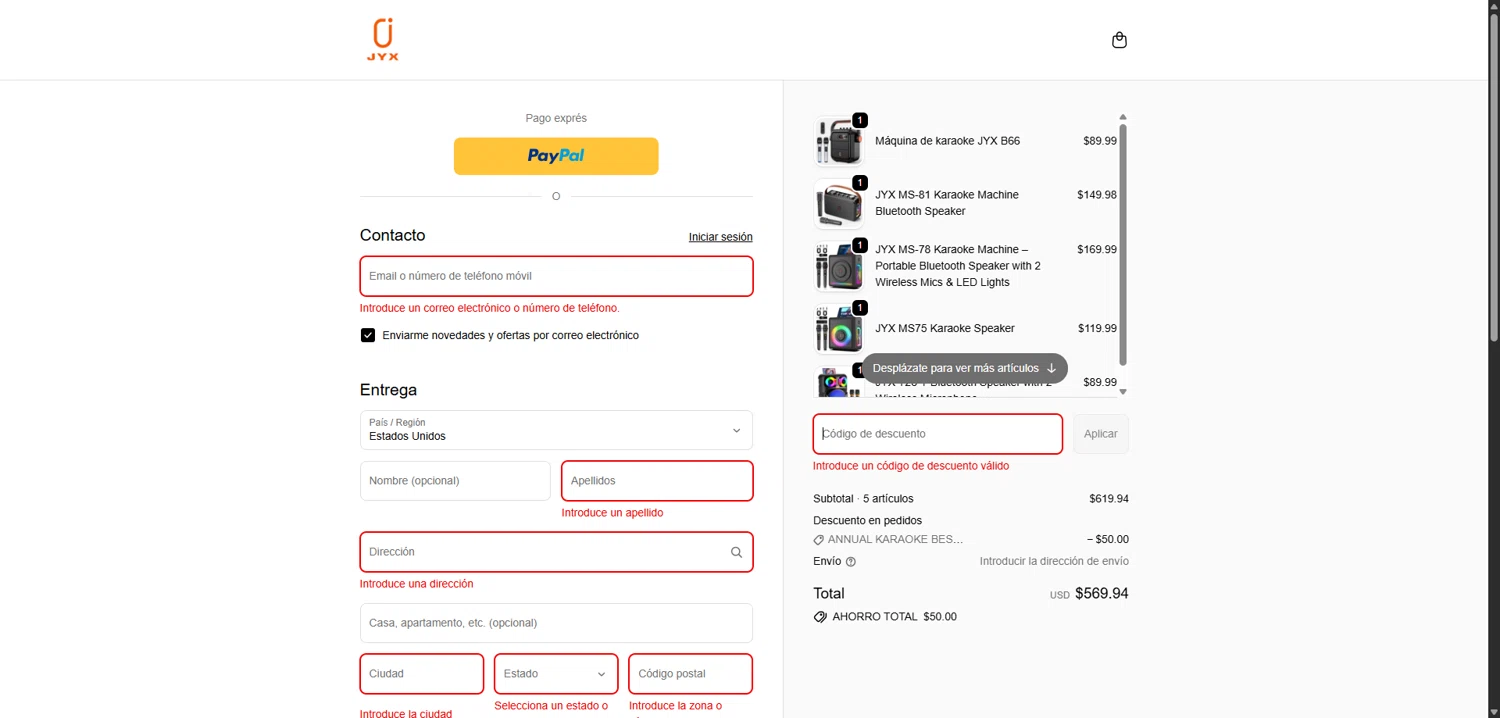Viewport: 1500px width, 718px height.
Task: Click the $149.98 price
Action: pos(1097,195)
